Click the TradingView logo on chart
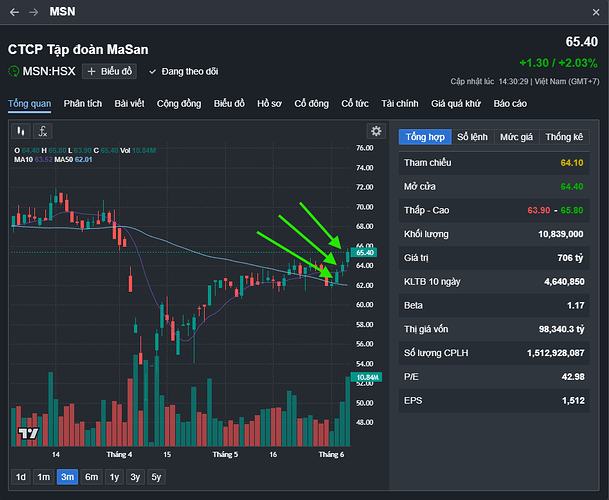 [27, 434]
